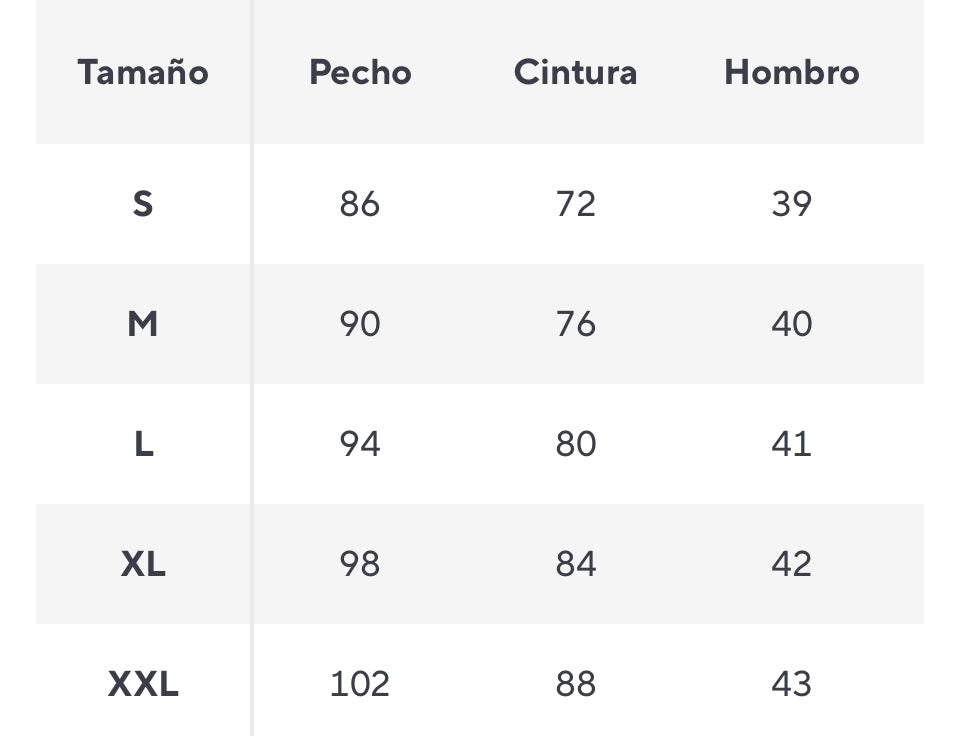960x736 pixels.
Task: Click Hombro value 39 in S row
Action: click(791, 204)
